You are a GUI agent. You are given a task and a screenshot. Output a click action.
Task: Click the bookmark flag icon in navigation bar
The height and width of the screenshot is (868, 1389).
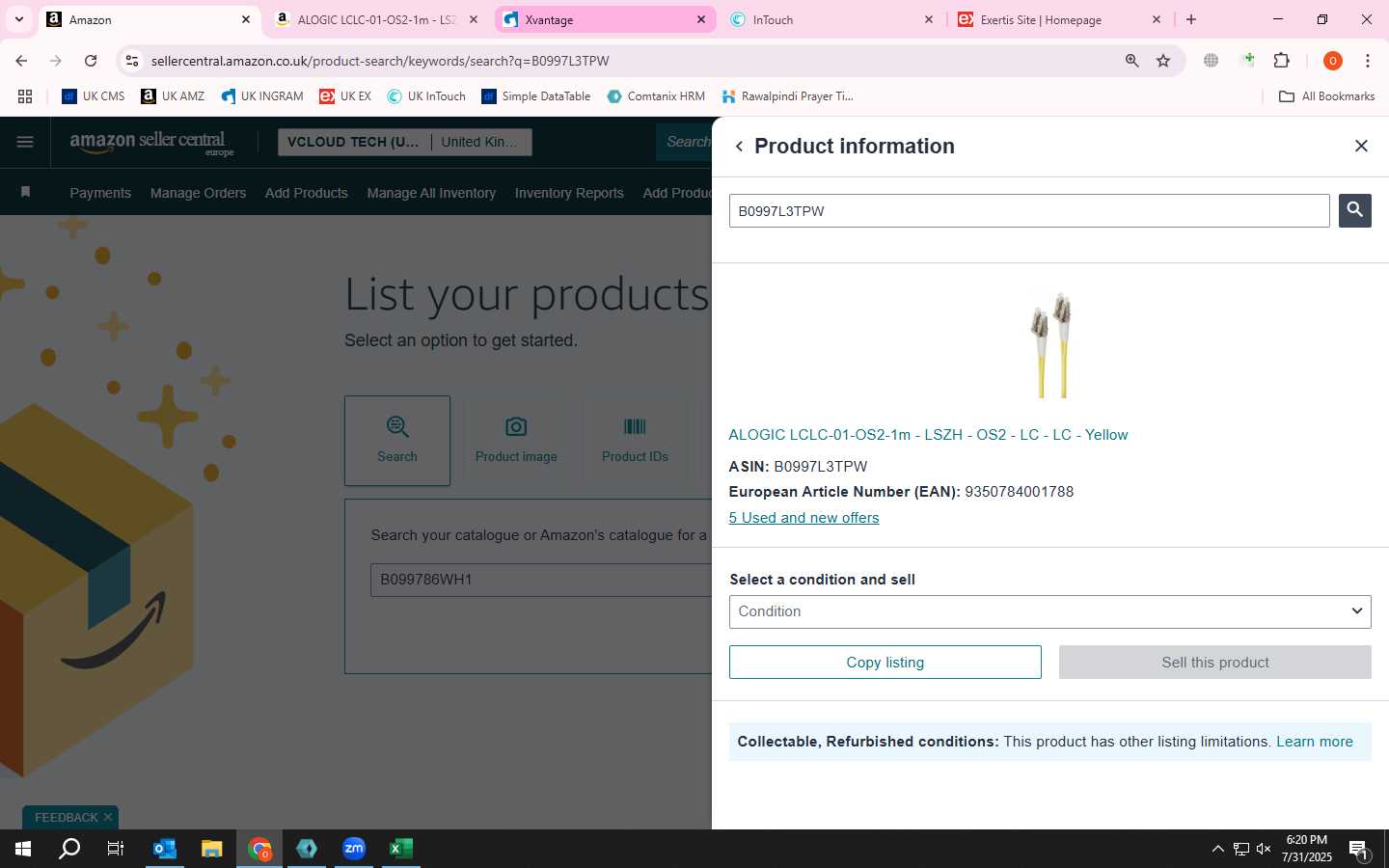pos(25,192)
